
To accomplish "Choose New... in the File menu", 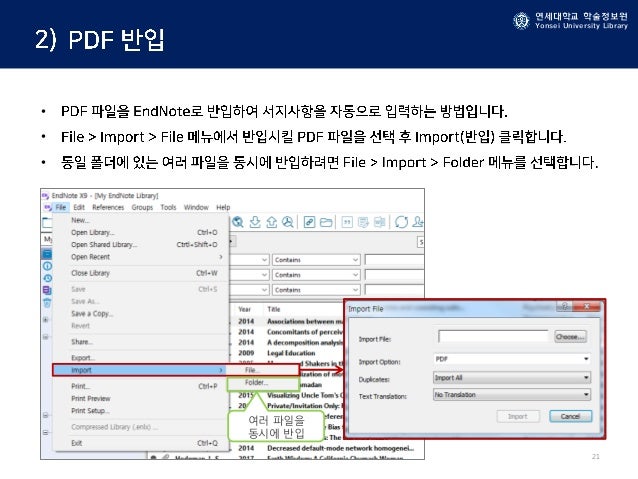I will click(x=141, y=220).
